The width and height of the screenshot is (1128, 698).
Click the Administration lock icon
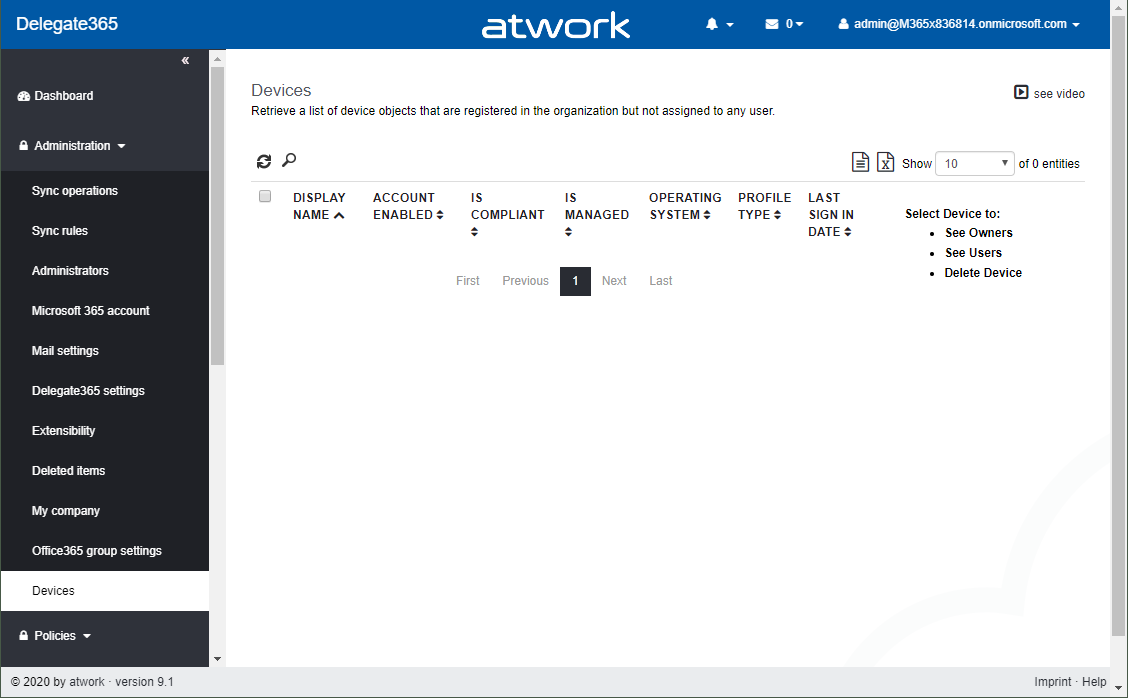point(24,145)
